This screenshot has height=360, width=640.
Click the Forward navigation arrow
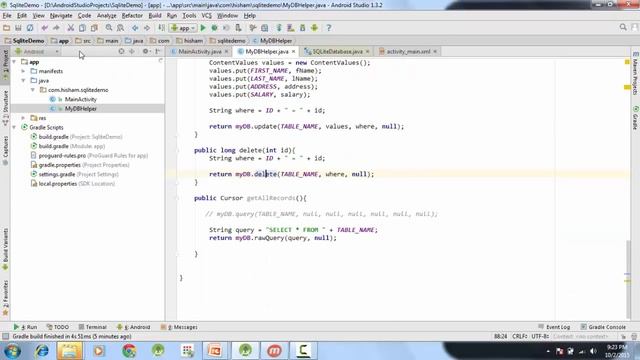pos(147,28)
